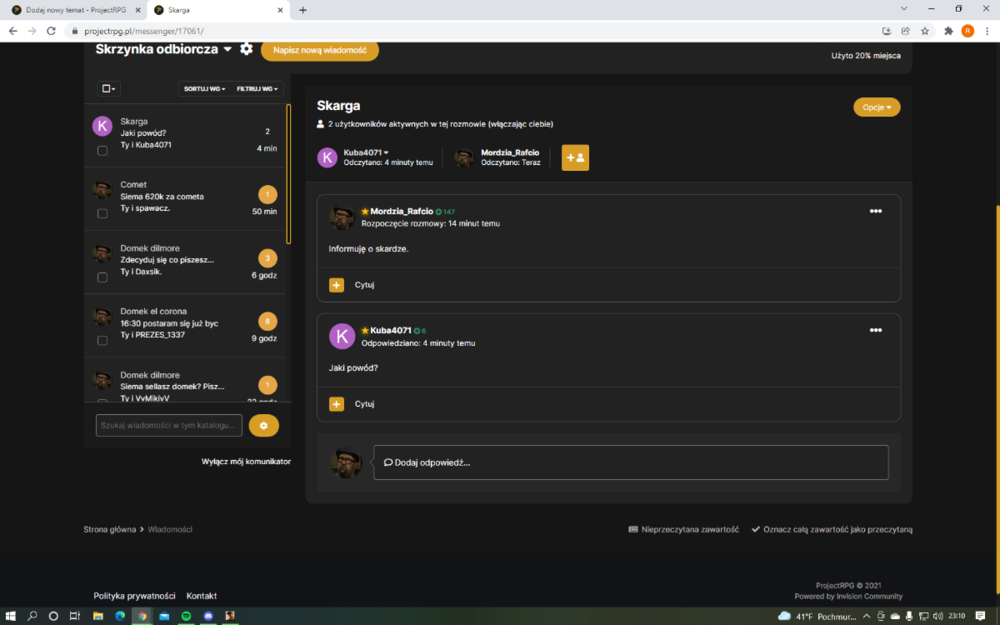This screenshot has width=1000, height=625.
Task: Click Cytuj under Kuba4071's message
Action: [x=364, y=404]
